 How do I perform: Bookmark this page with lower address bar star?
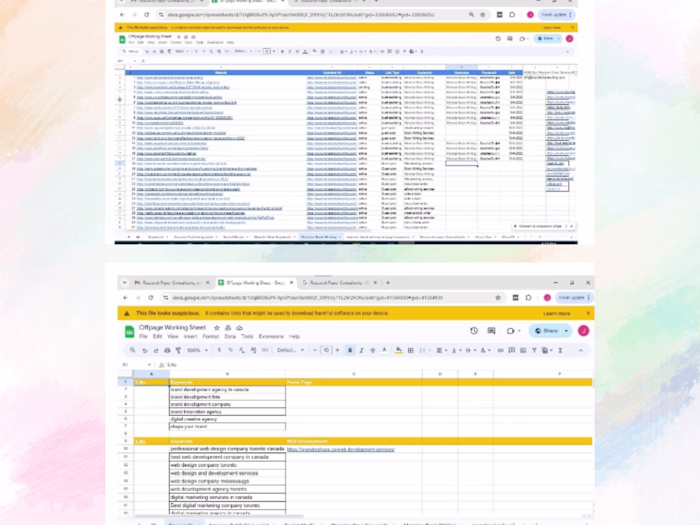tap(498, 298)
